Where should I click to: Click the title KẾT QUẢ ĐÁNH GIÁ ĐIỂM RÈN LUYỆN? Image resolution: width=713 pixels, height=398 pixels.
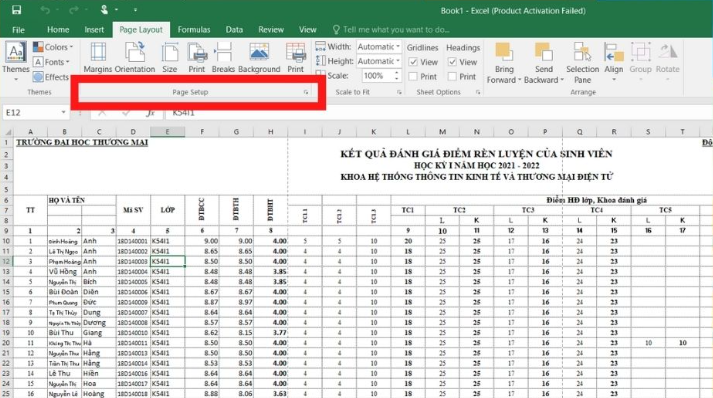[476, 154]
